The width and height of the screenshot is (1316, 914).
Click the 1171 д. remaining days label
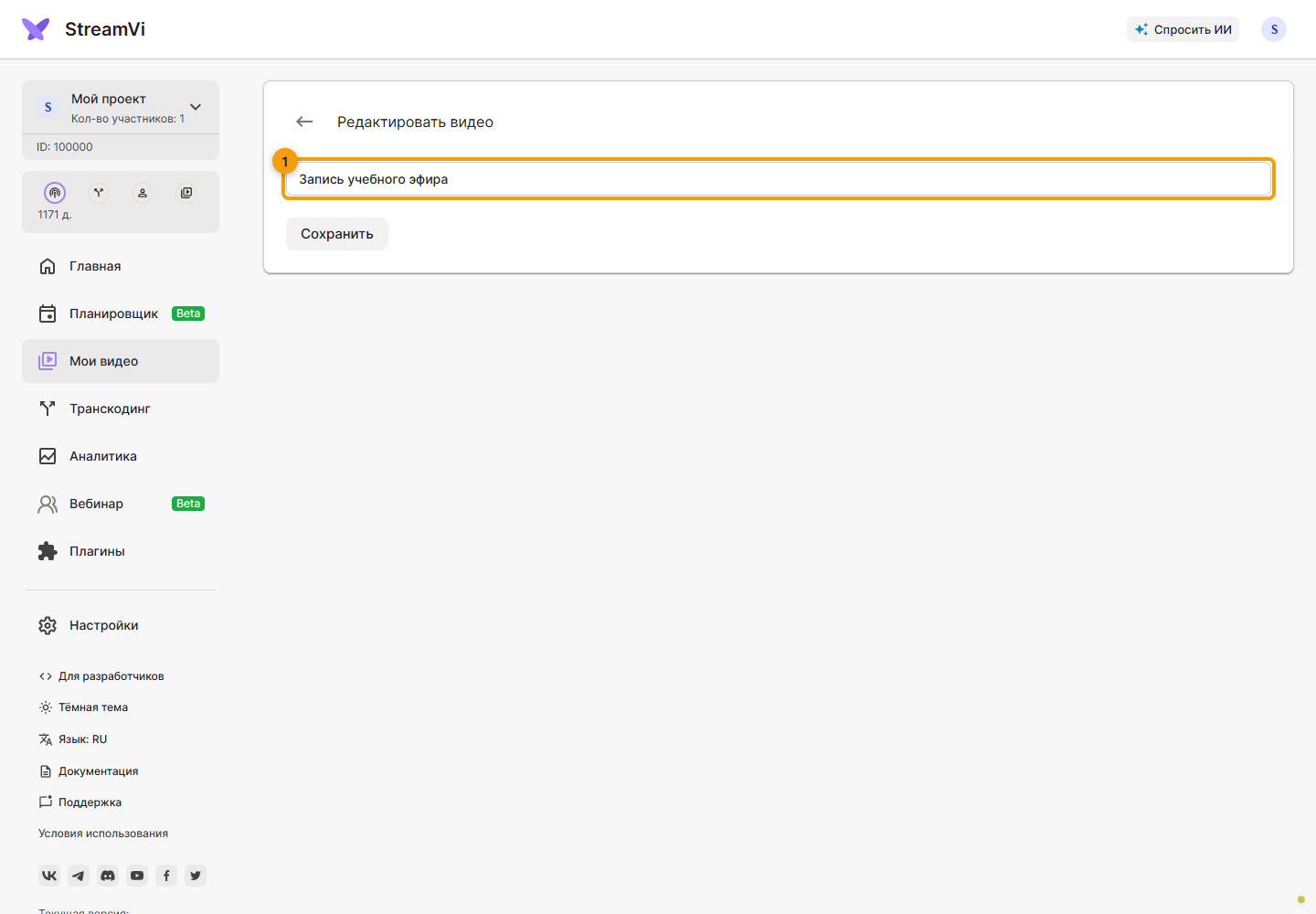pos(55,215)
